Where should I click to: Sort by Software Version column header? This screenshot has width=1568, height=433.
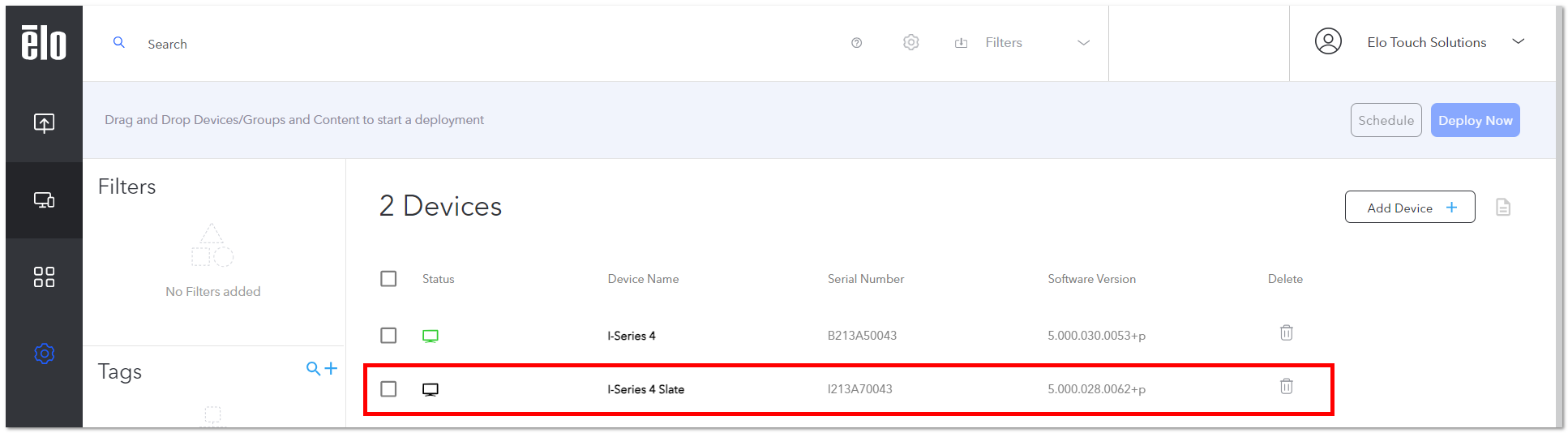click(1091, 279)
